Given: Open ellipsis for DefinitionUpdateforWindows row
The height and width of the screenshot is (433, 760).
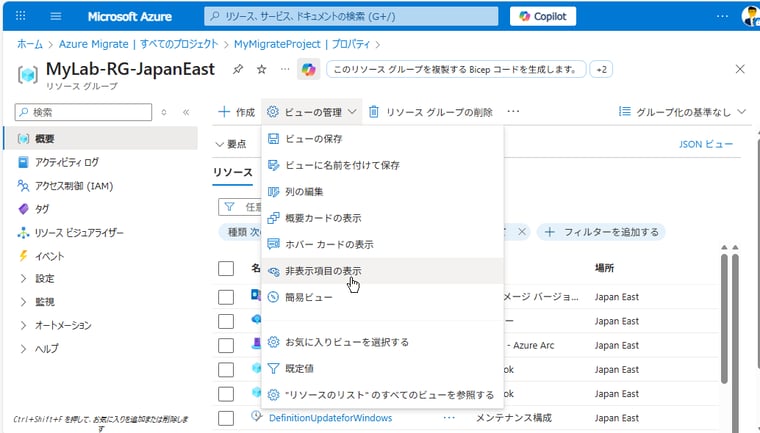Looking at the screenshot, I should pos(449,417).
